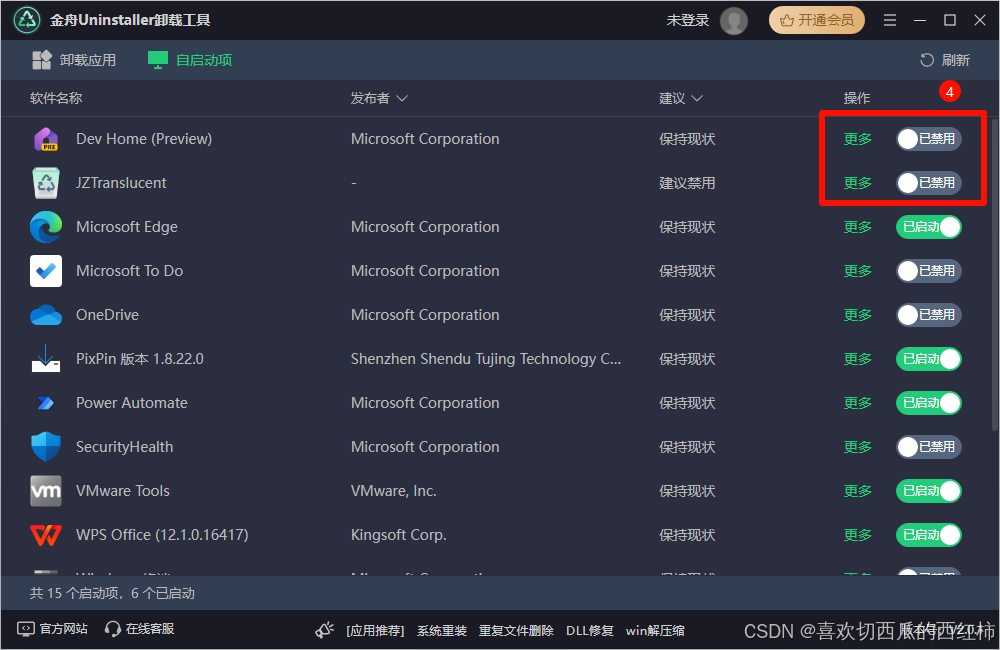Screen dimensions: 1000x650
Task: Click the 共 15 个启动项 status text
Action: [x=112, y=593]
